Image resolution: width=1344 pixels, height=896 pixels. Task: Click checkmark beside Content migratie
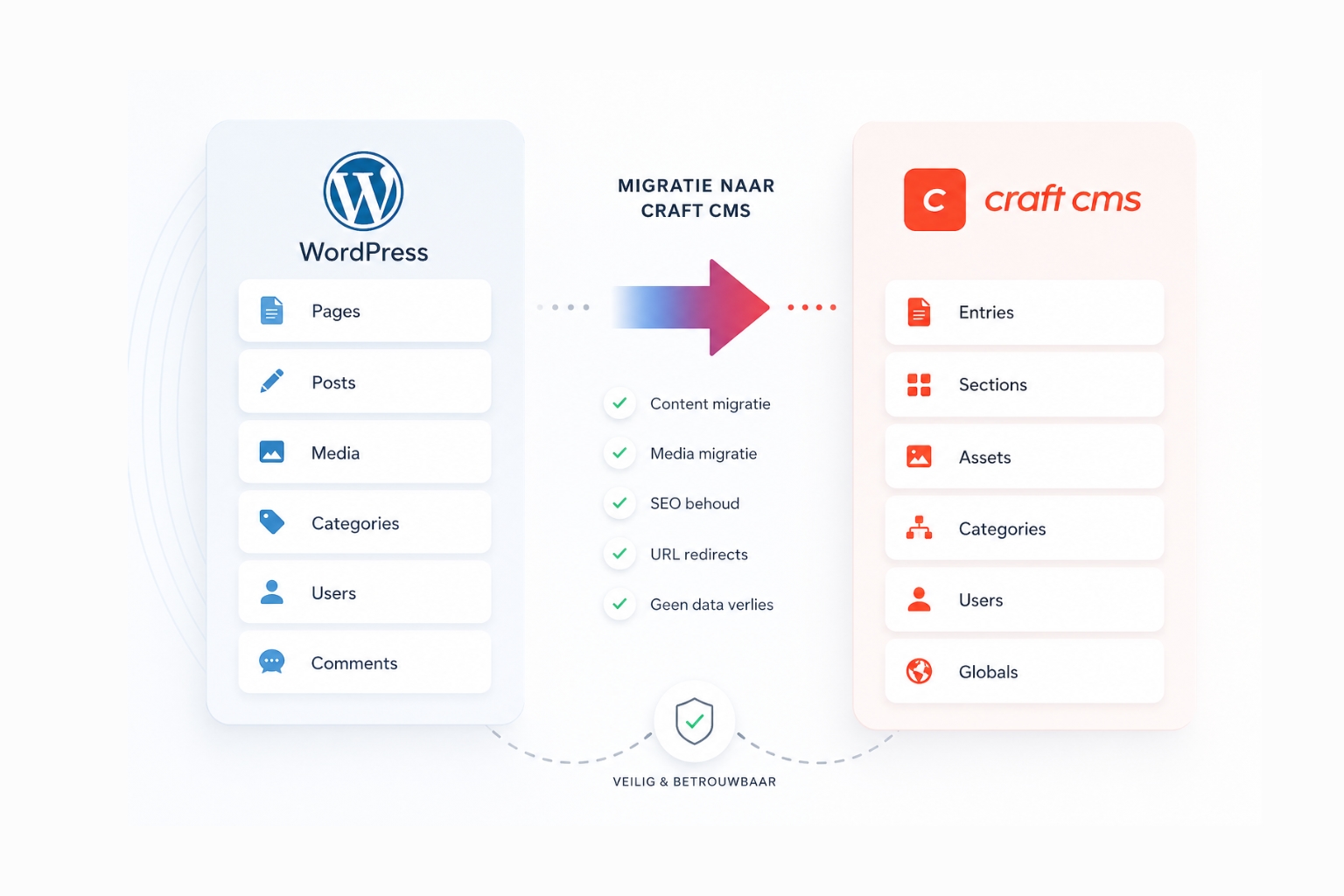click(x=619, y=403)
